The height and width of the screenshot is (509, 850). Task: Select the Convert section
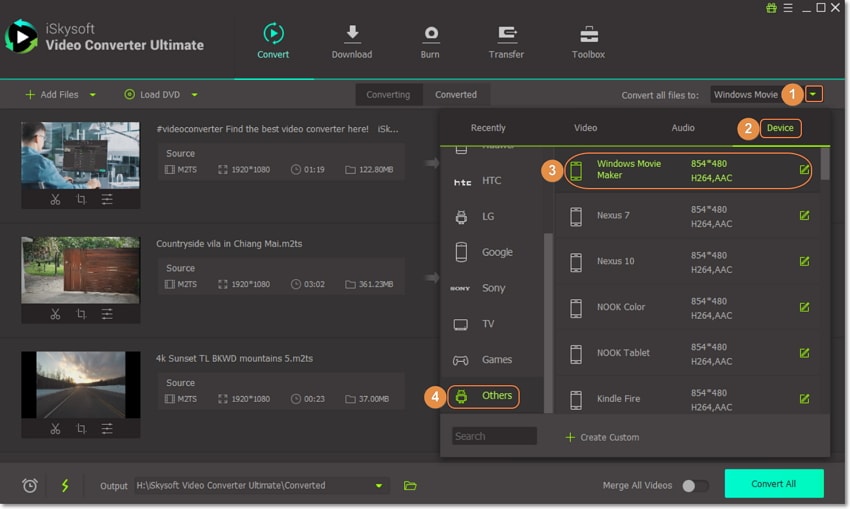pos(273,42)
